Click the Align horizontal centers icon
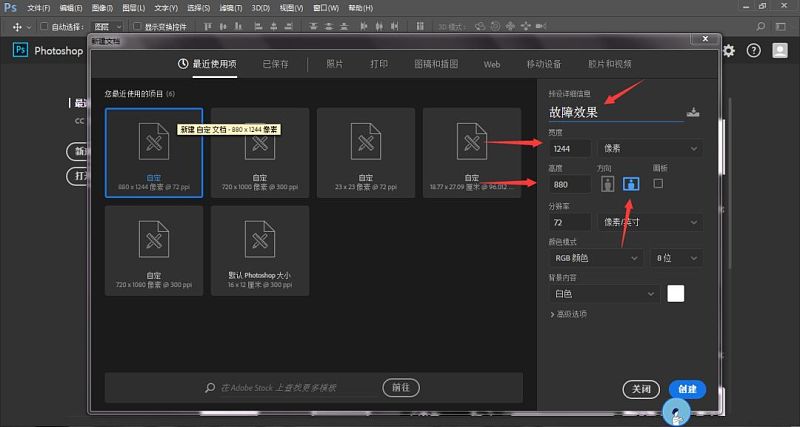 point(274,27)
